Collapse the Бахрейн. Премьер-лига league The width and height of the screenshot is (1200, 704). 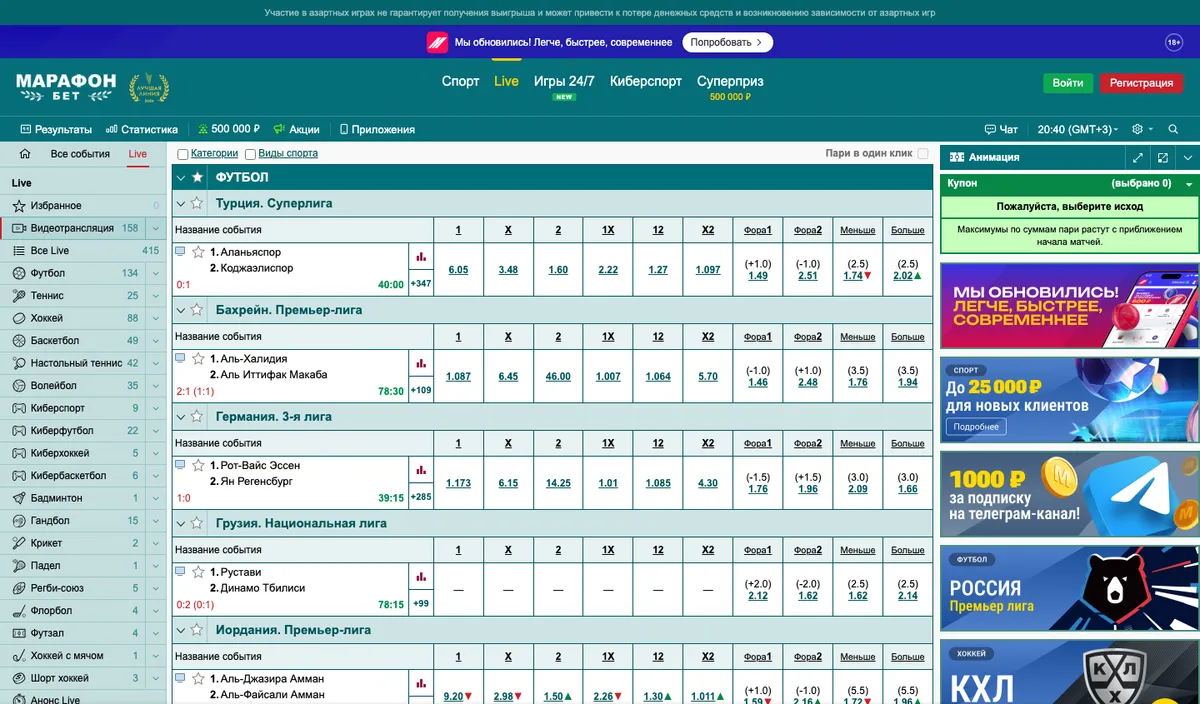coord(181,310)
